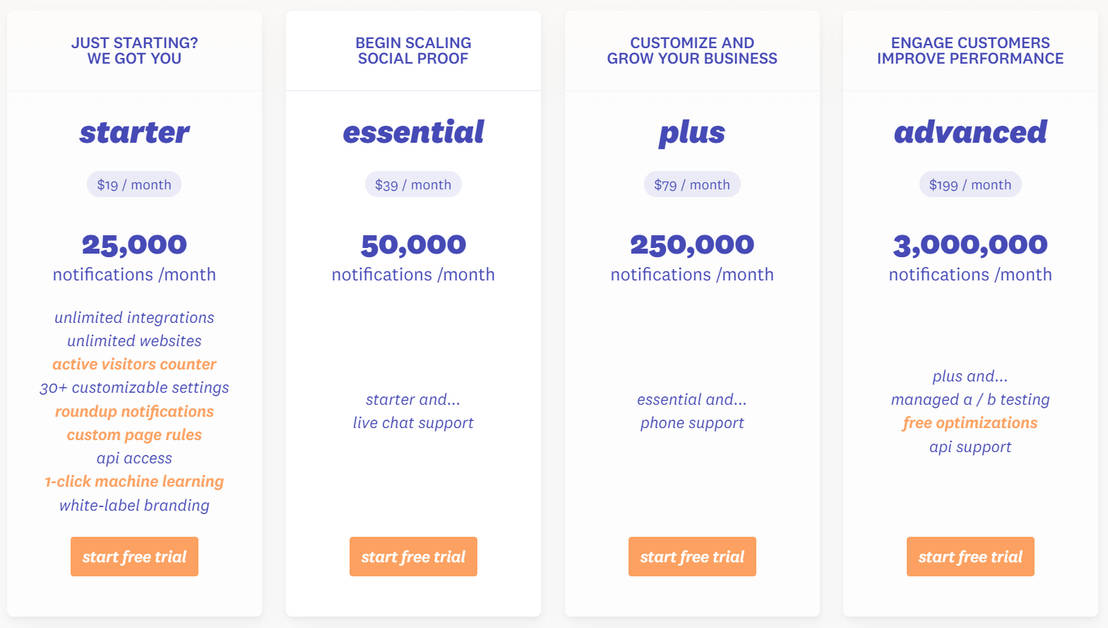Select the "starter" plan title

[134, 132]
